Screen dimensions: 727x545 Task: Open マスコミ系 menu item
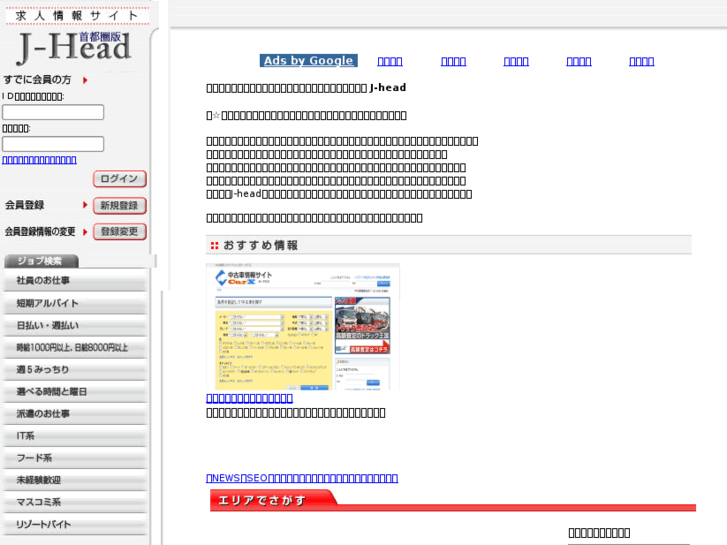point(75,502)
